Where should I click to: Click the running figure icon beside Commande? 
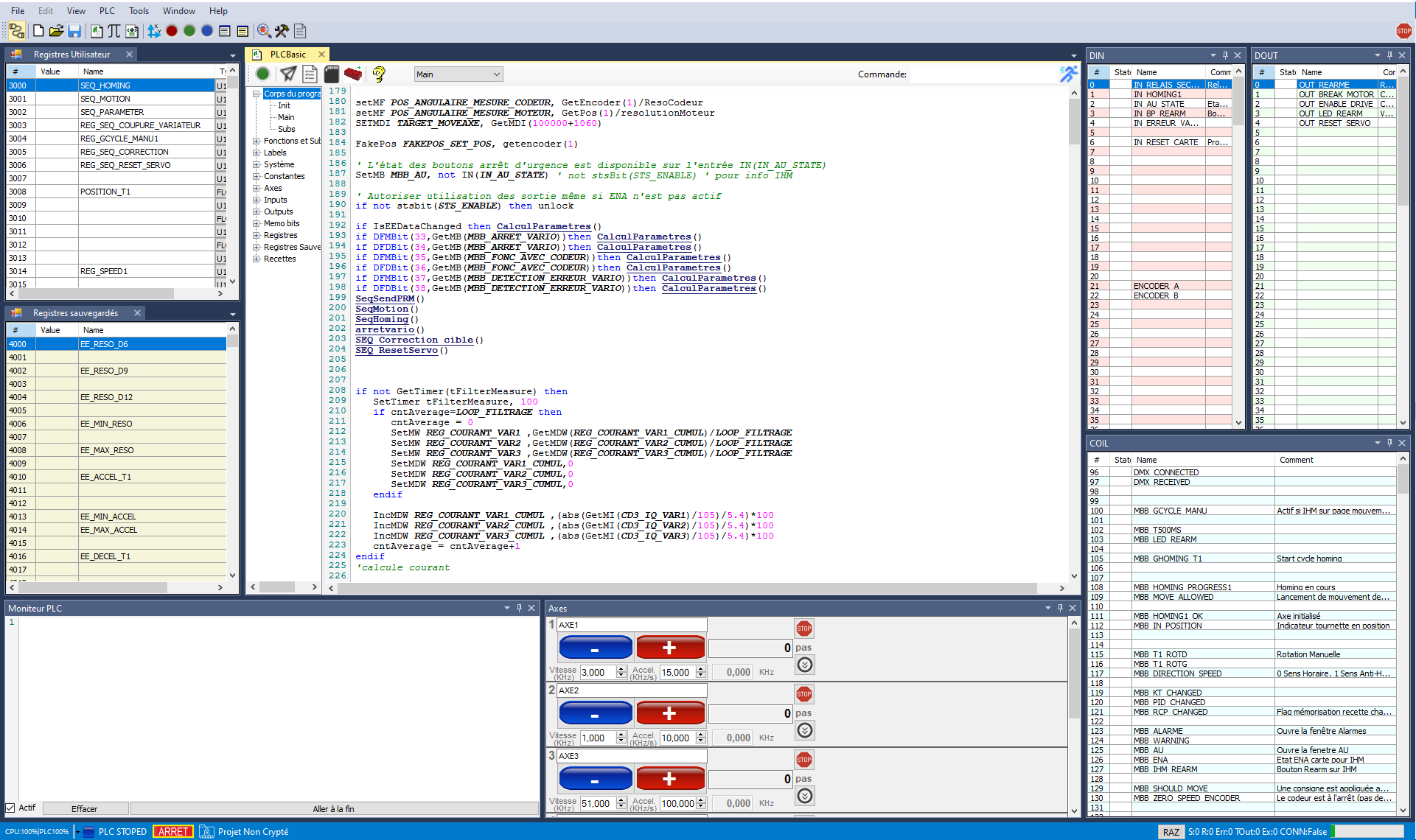tap(1068, 74)
